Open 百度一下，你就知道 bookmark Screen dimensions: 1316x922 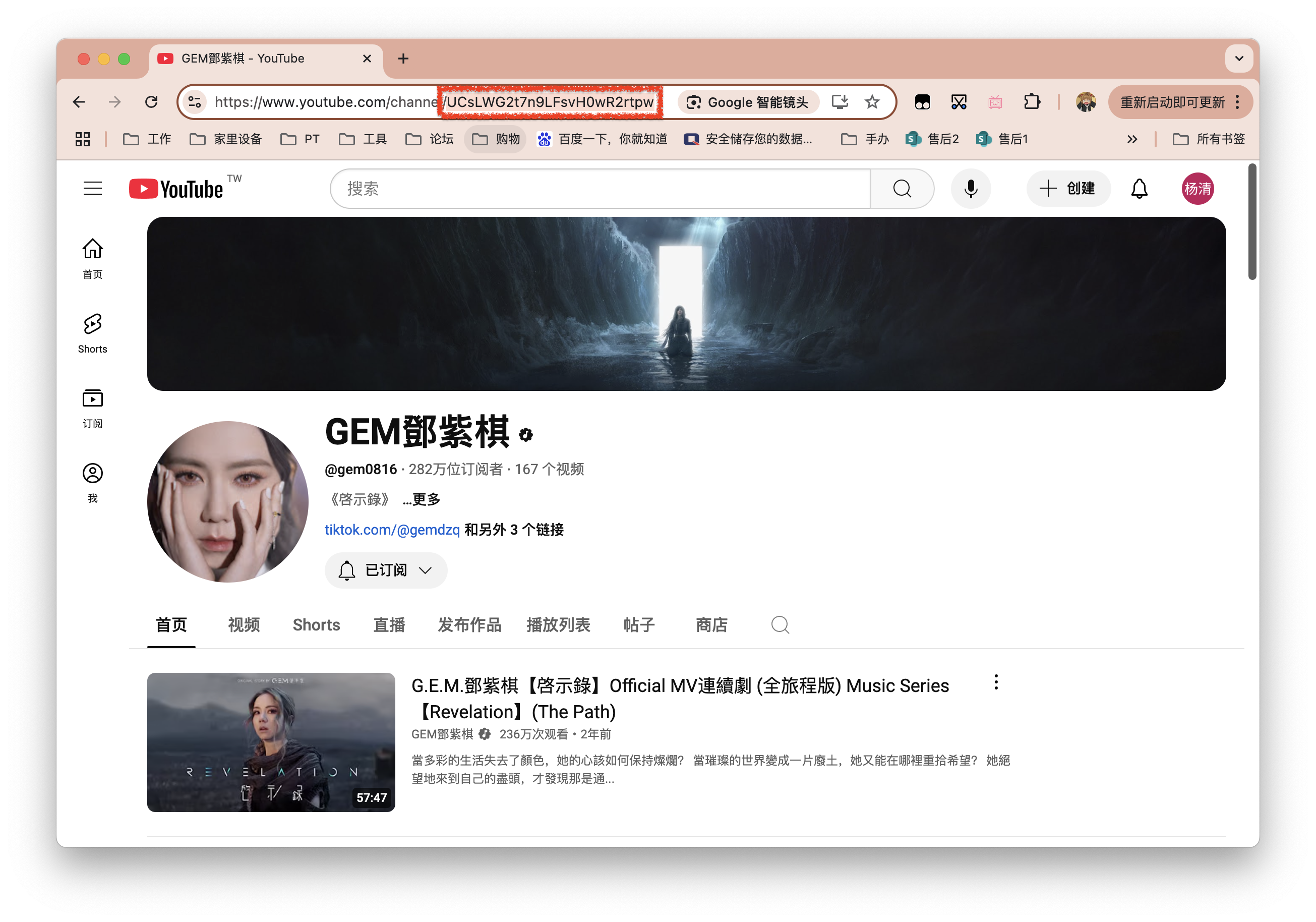coord(603,139)
